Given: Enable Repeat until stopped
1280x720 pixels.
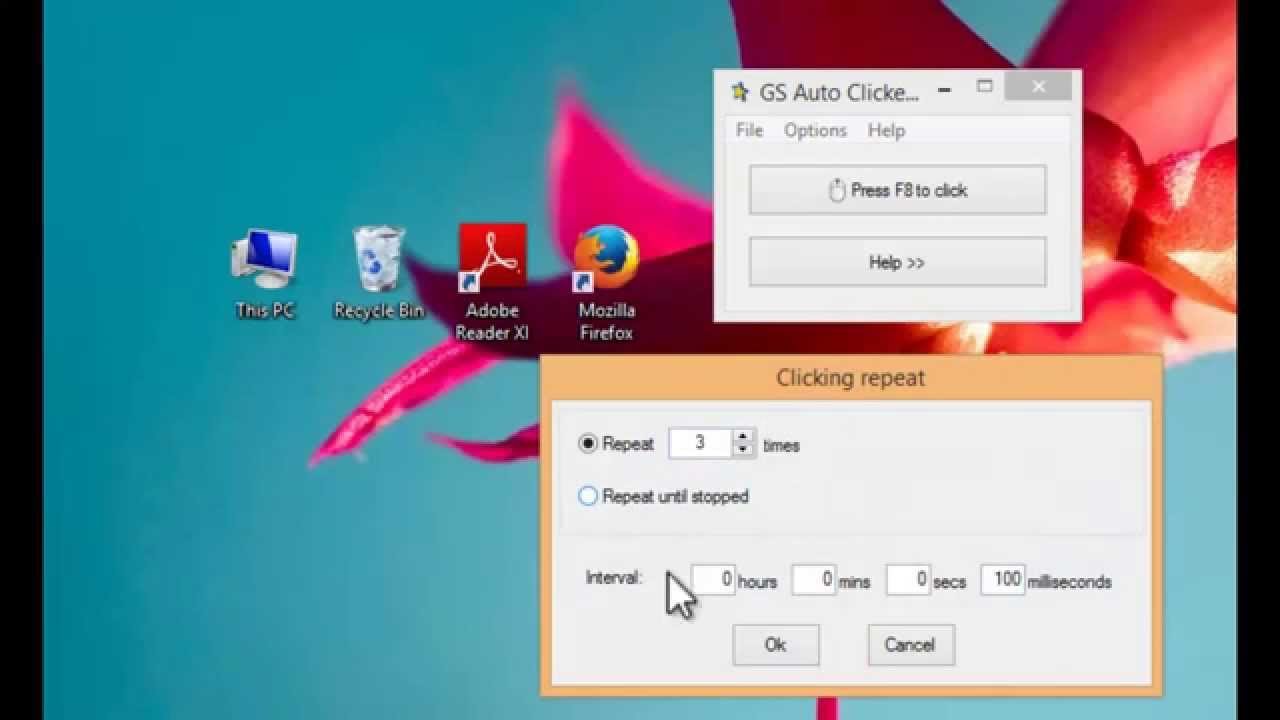Looking at the screenshot, I should click(588, 496).
